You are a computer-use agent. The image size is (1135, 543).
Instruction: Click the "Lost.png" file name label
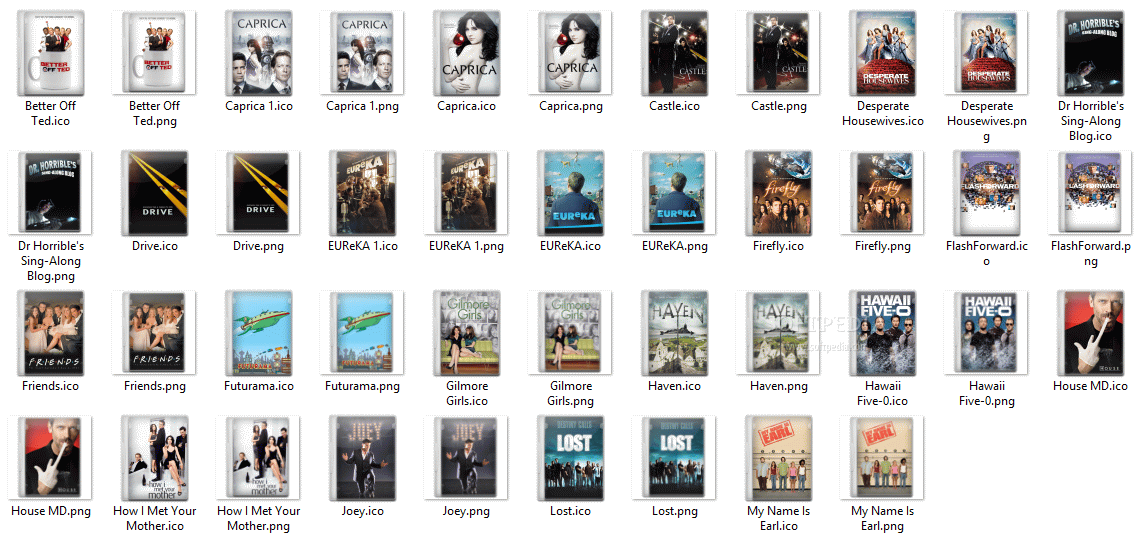[x=675, y=512]
